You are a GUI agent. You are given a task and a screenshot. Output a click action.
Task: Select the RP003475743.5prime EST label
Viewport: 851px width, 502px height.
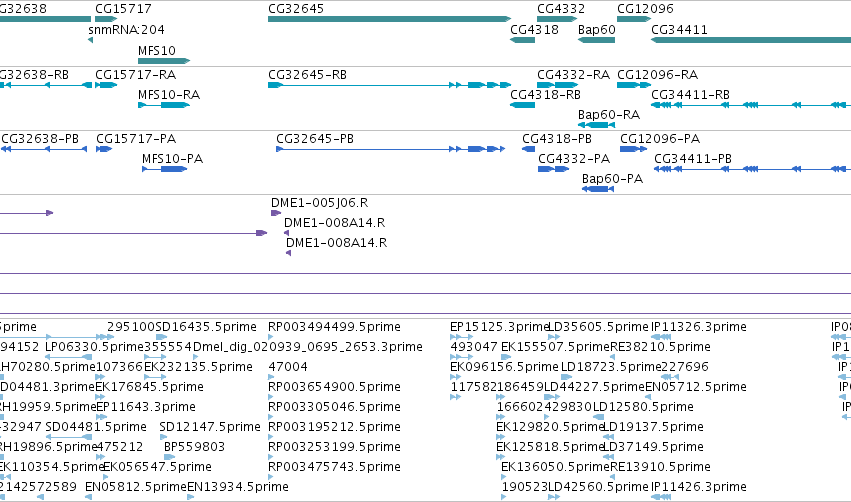[x=334, y=467]
